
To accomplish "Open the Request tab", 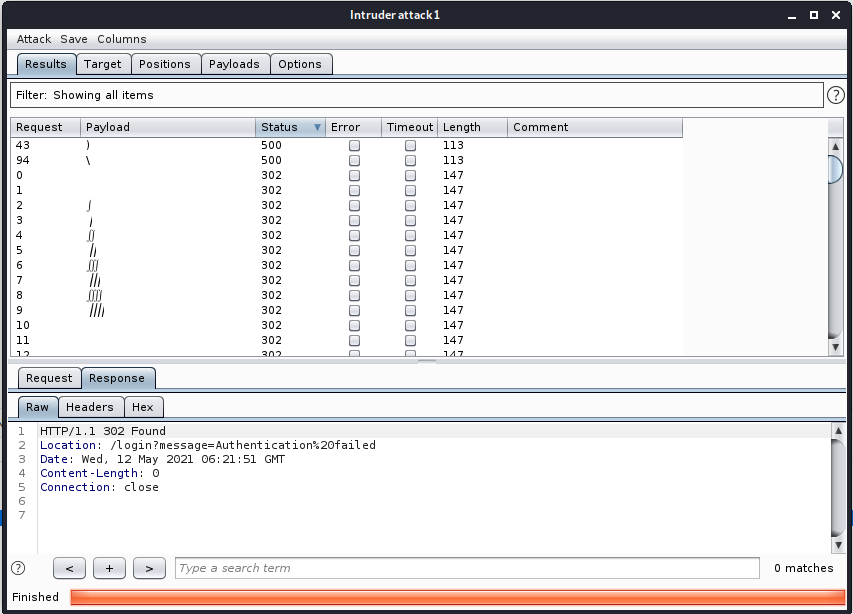I will pos(49,378).
